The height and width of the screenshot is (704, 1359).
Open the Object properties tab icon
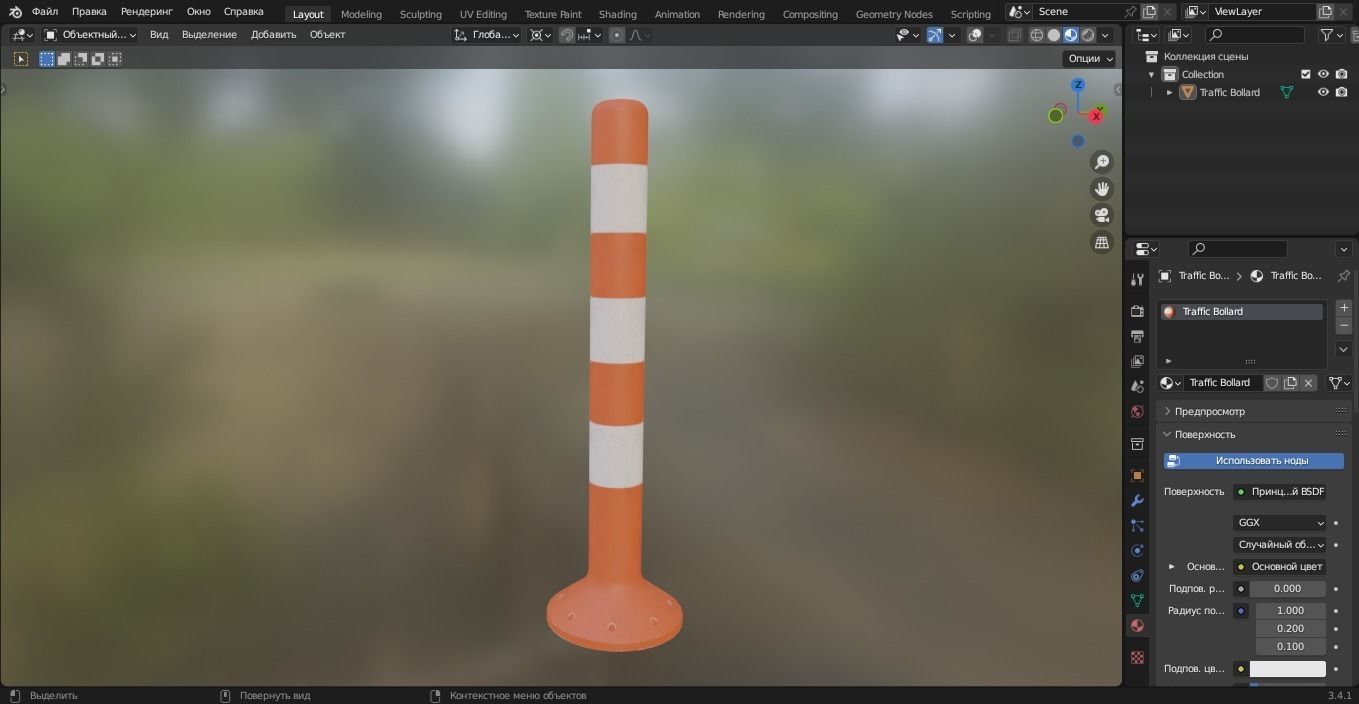(1137, 476)
